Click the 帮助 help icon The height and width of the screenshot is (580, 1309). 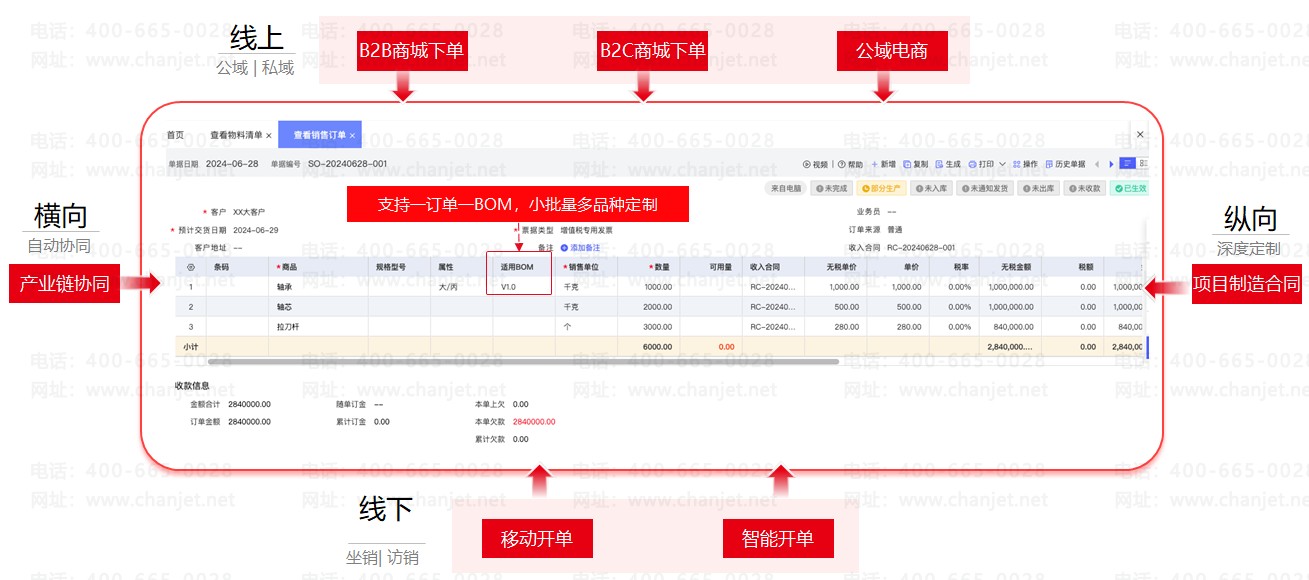tap(840, 164)
